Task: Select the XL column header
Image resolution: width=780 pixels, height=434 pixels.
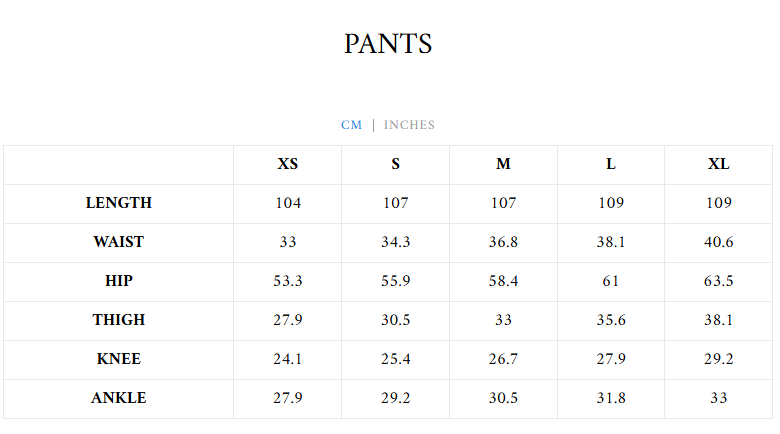Action: (x=718, y=164)
